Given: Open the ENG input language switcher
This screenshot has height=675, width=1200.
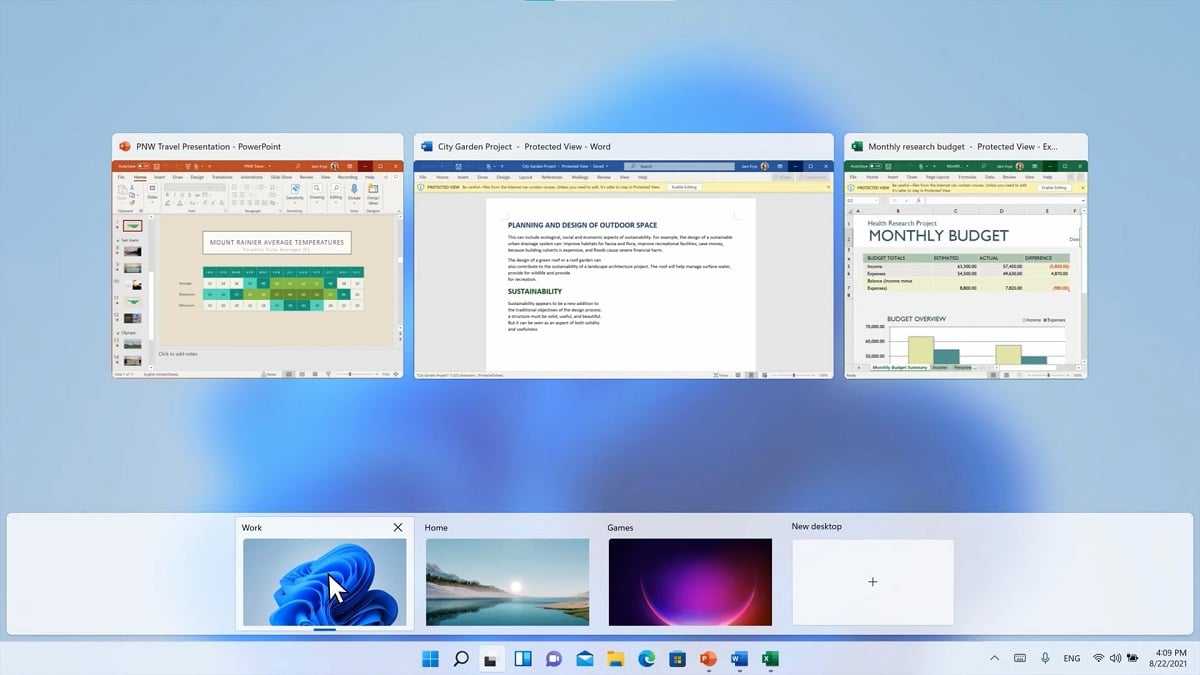Looking at the screenshot, I should point(1071,658).
